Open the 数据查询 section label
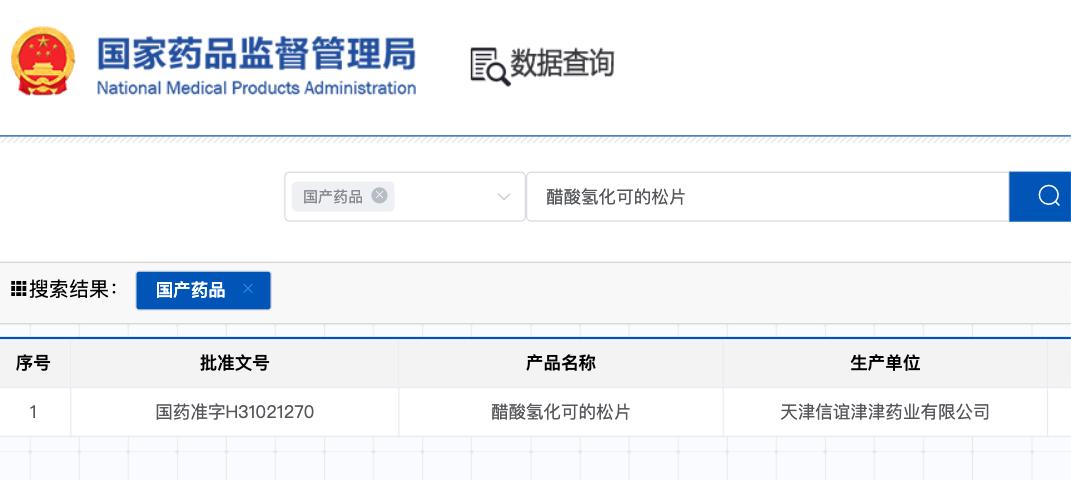This screenshot has height=480, width=1071. 562,63
